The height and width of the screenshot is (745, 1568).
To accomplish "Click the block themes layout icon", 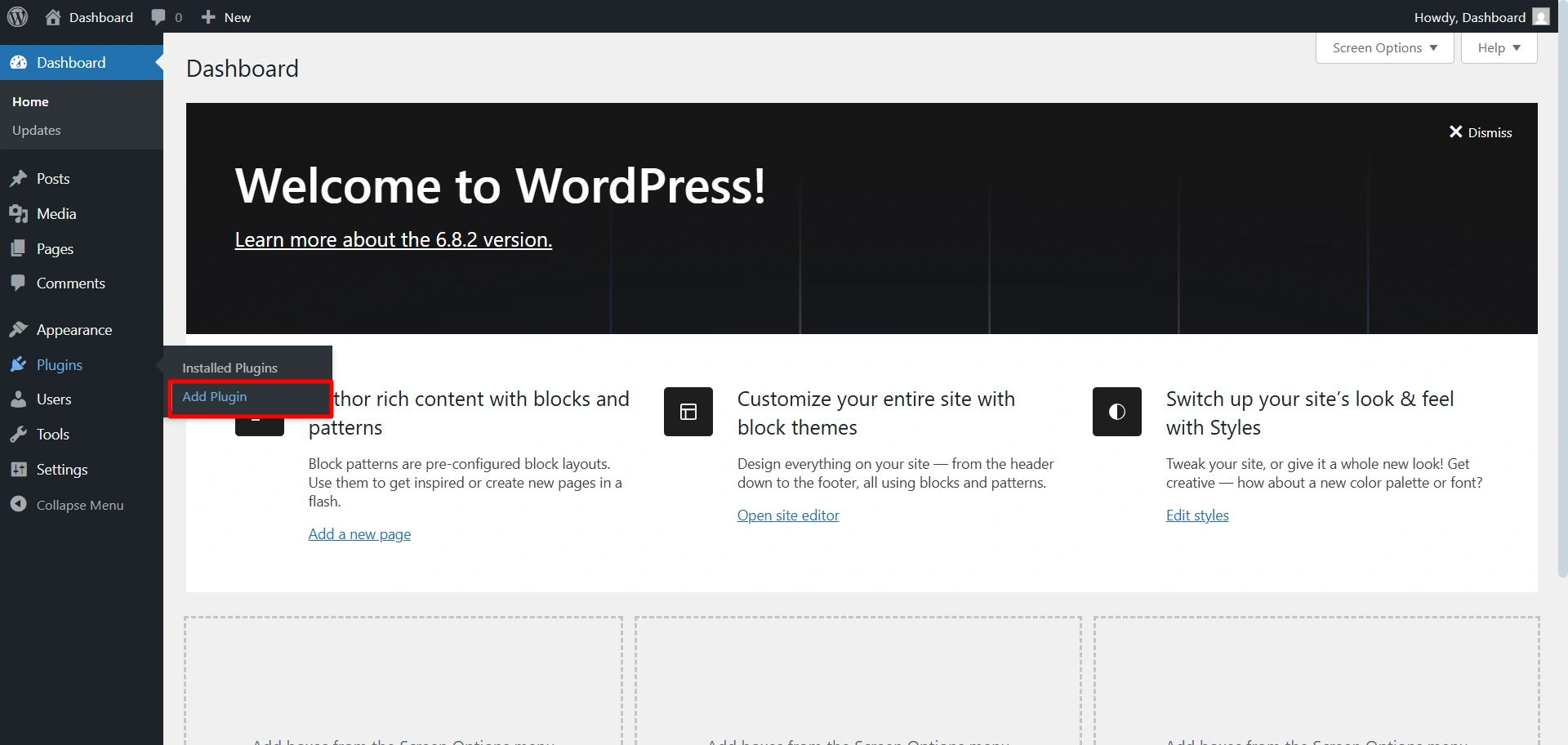I will pos(688,412).
